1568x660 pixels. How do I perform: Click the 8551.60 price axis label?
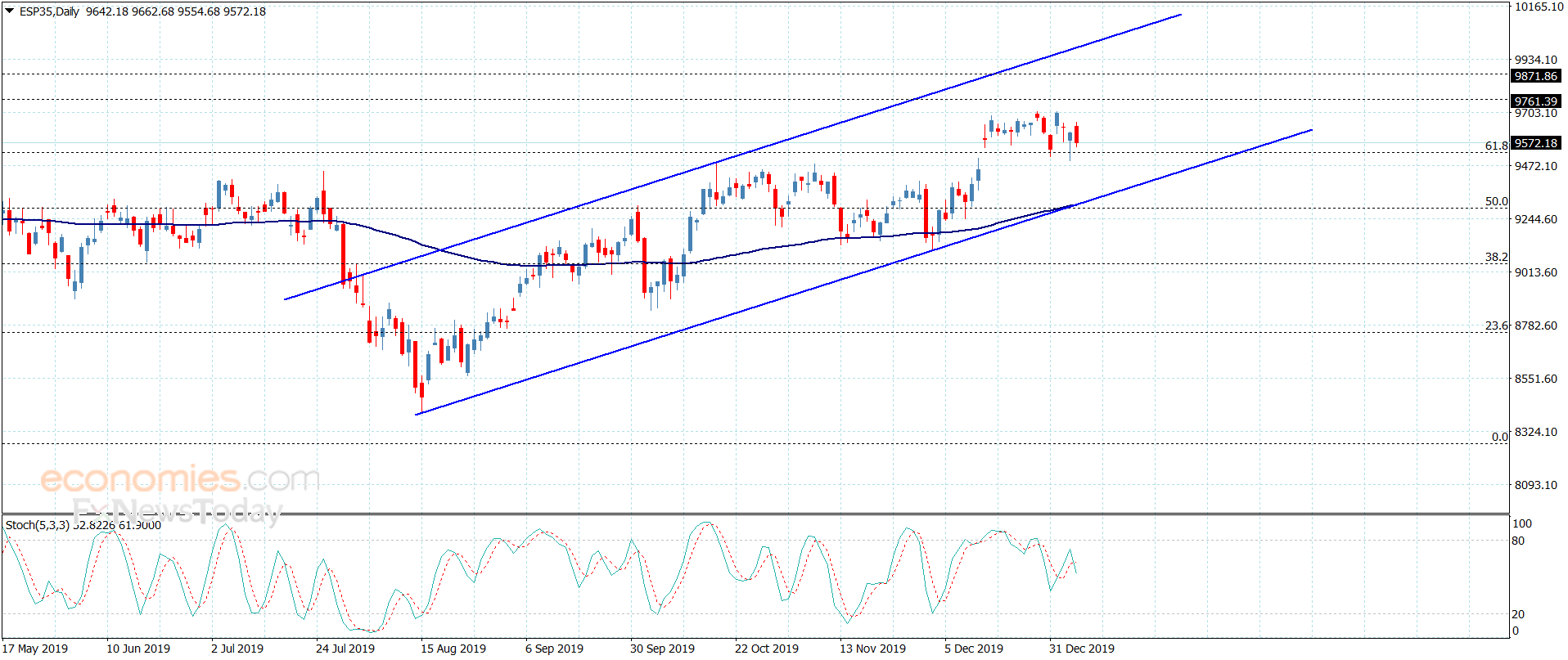point(1536,379)
